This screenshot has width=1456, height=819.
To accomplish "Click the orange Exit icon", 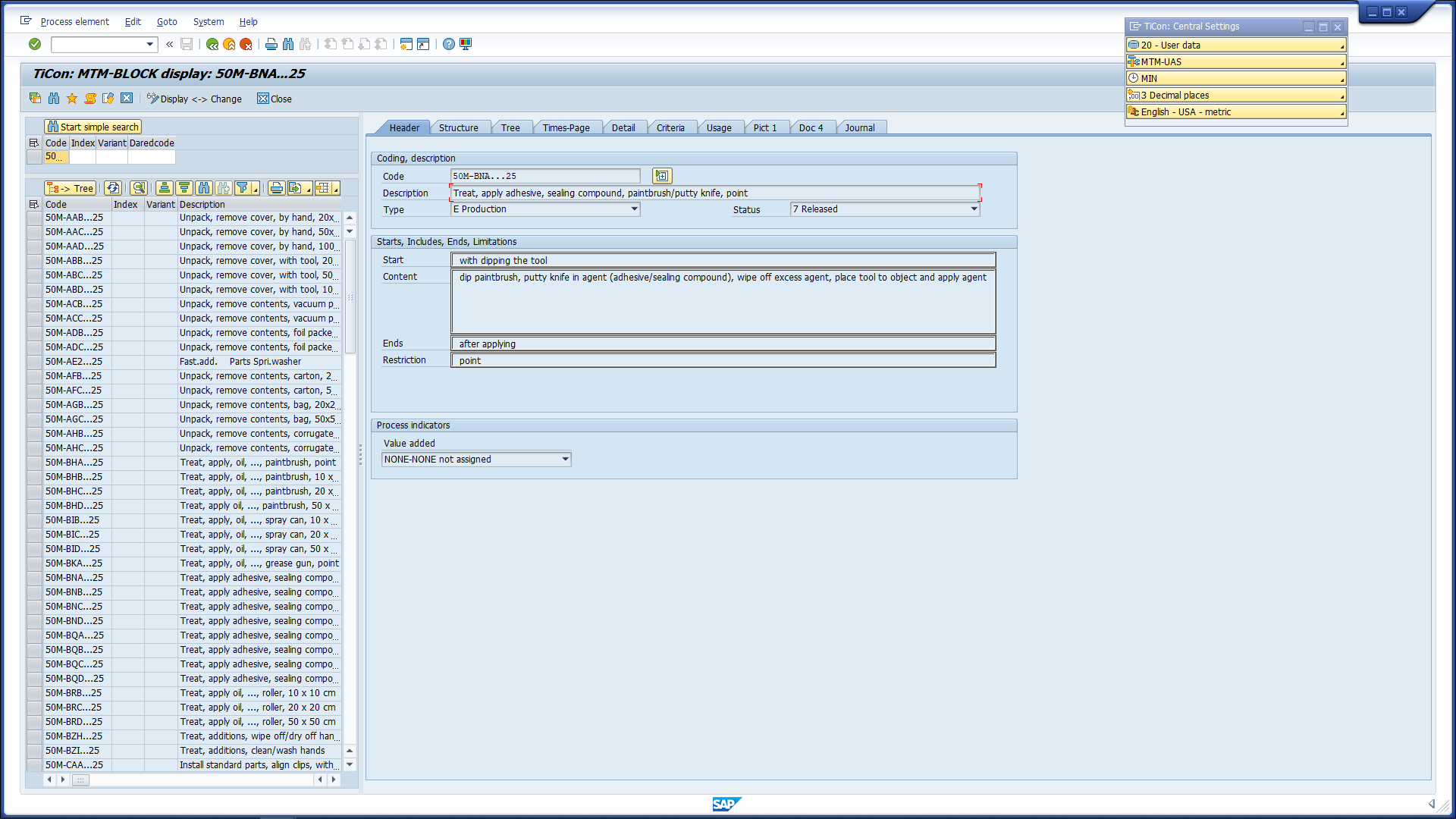I will tap(229, 44).
